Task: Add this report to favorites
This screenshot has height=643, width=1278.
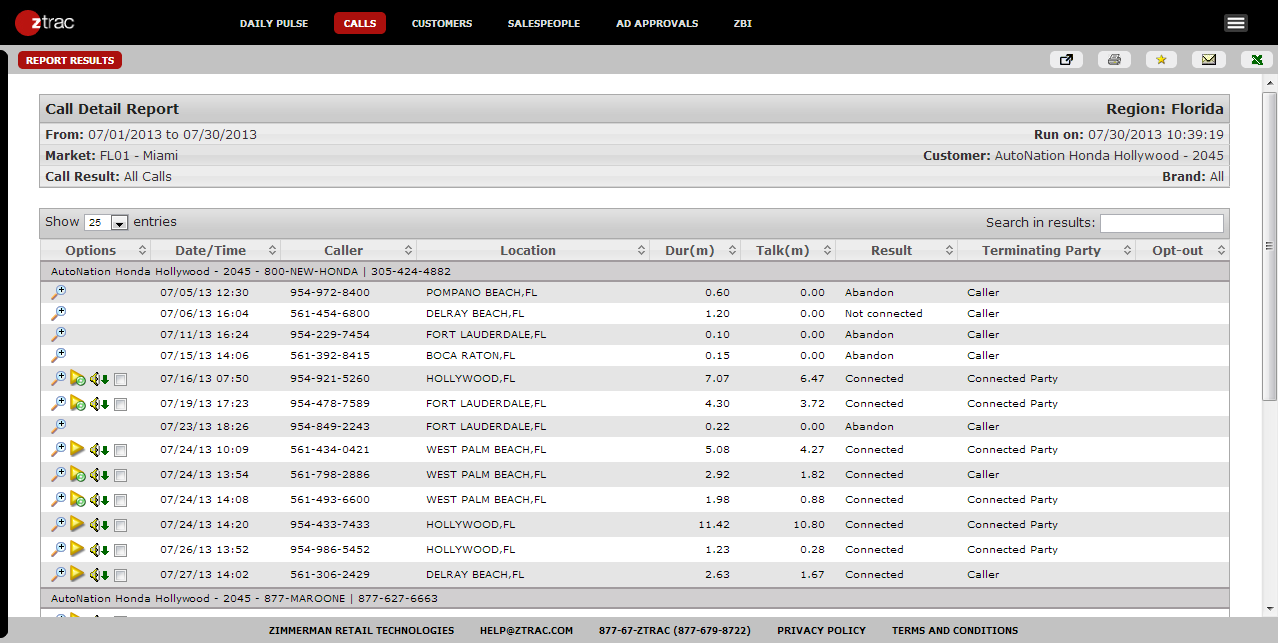Action: pyautogui.click(x=1161, y=60)
